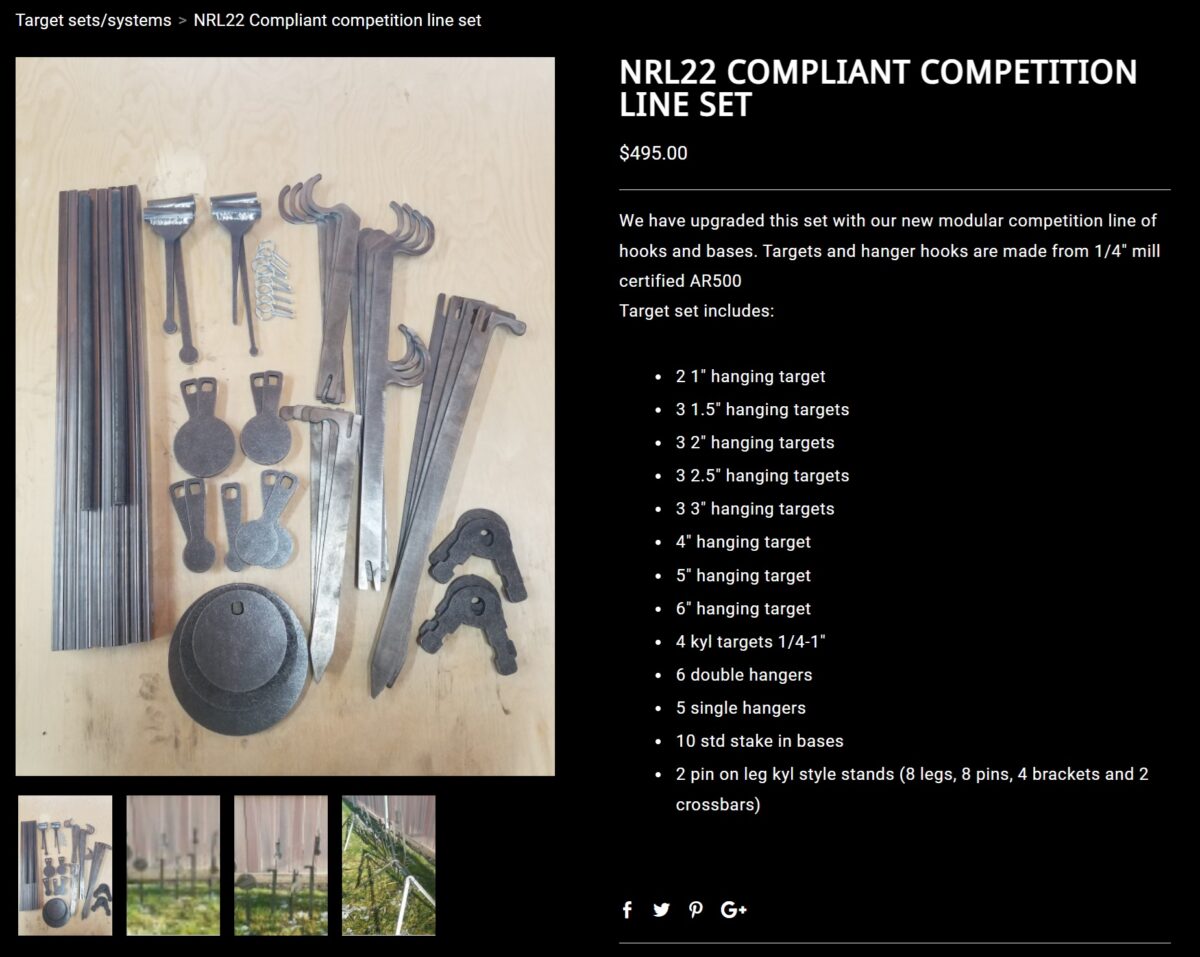Open the large product photo on plywood
This screenshot has height=957, width=1200.
point(285,416)
